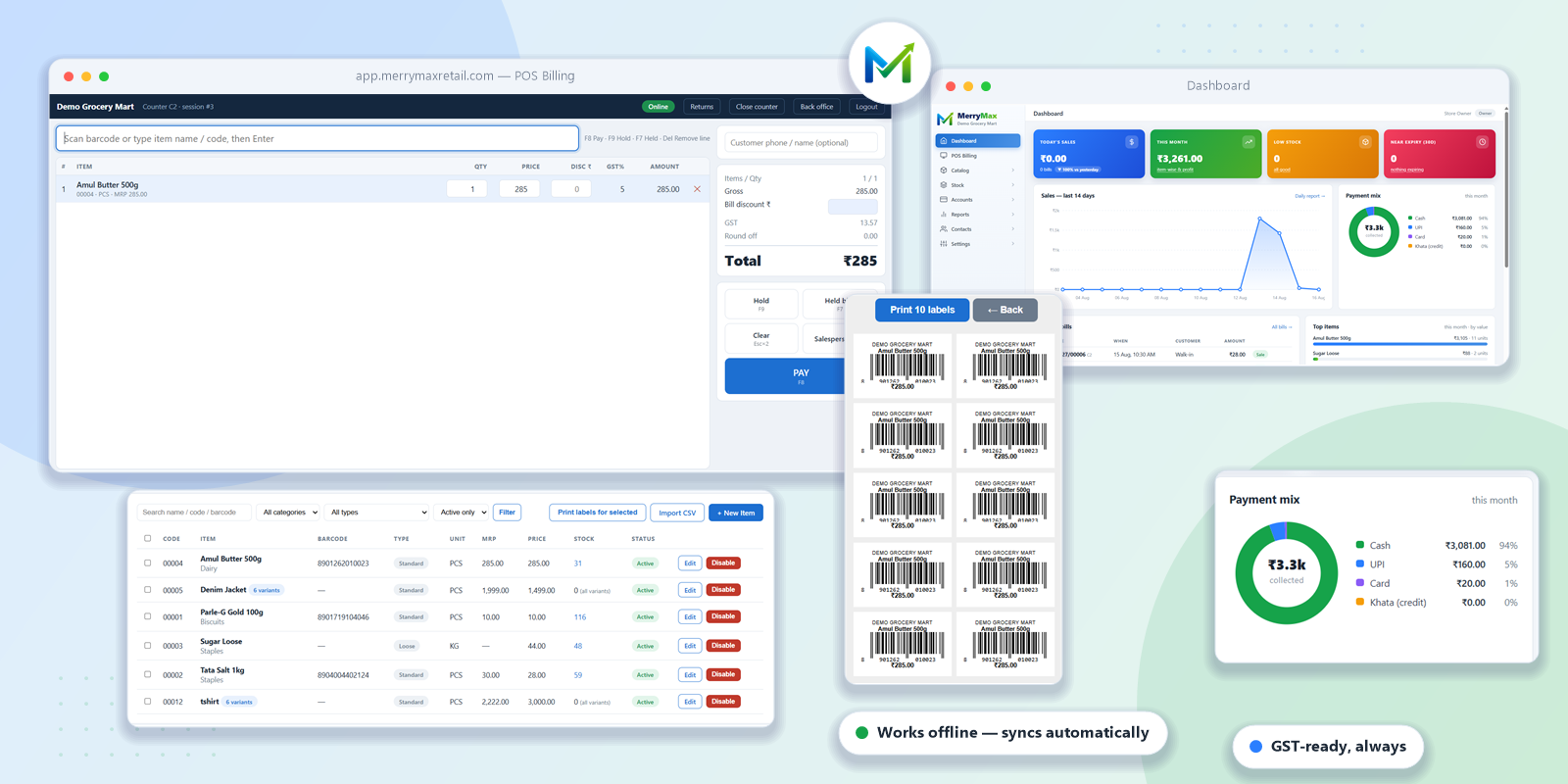
Task: Click the Back button on label preview
Action: [x=1004, y=310]
